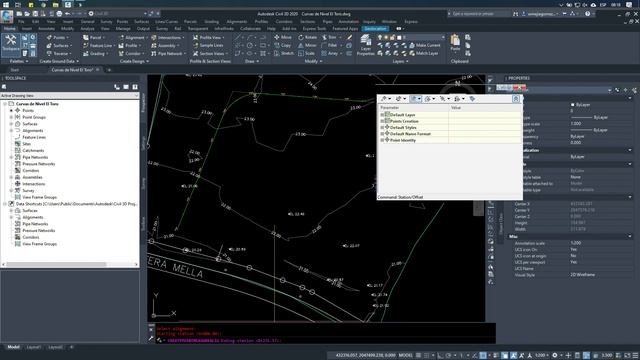Switch to Layout1 tab
This screenshot has width=640, height=360.
click(33, 347)
